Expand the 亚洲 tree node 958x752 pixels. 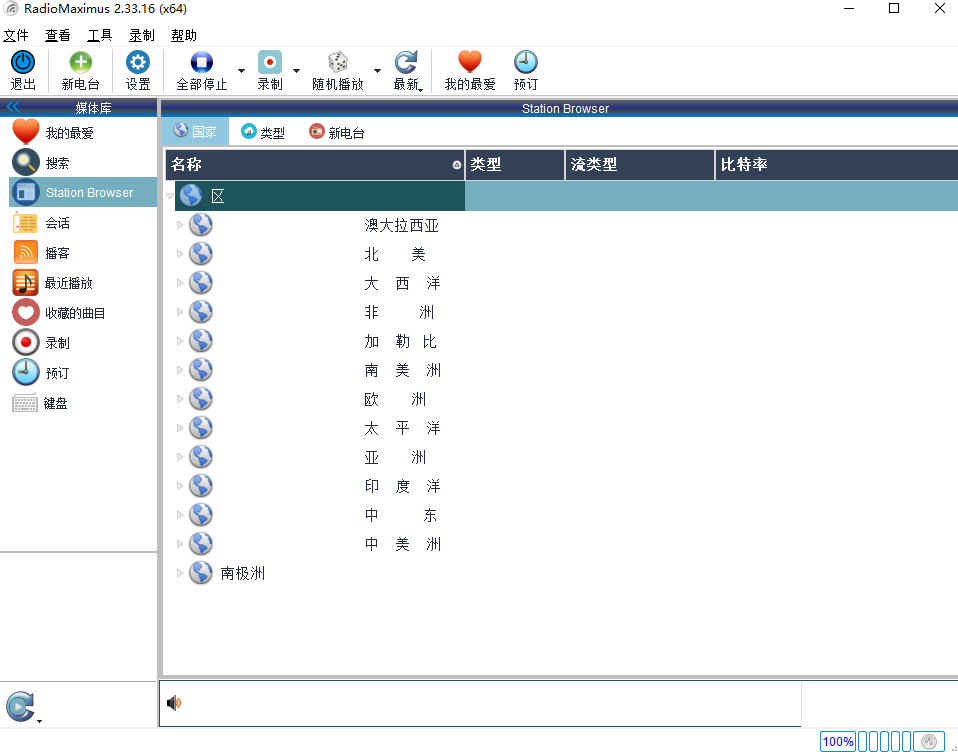tap(180, 457)
